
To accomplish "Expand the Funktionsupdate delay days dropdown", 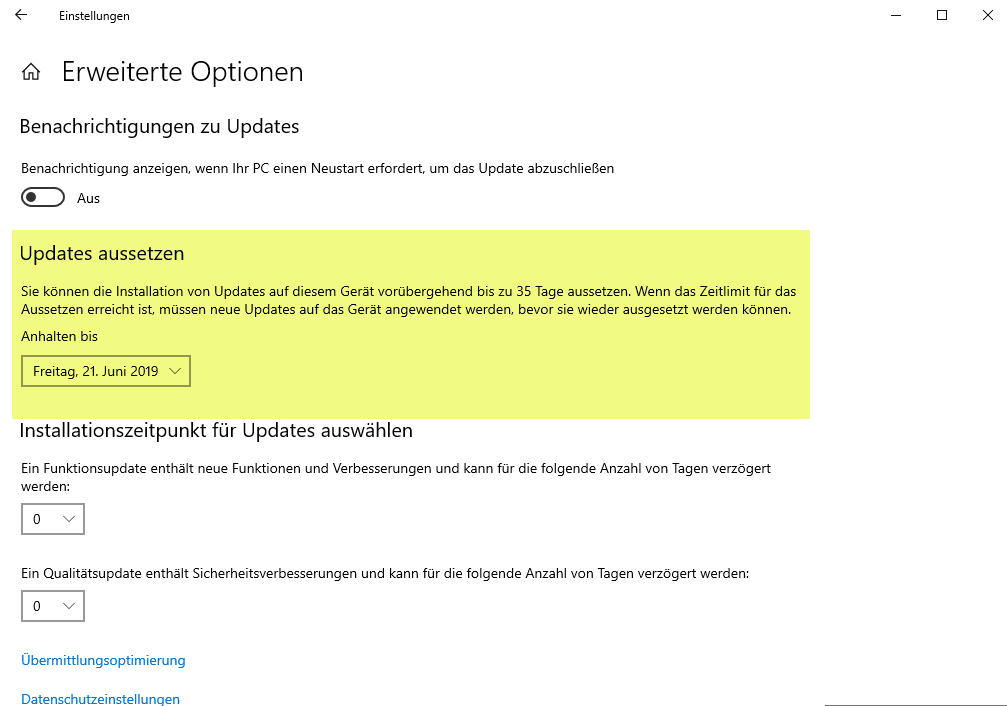I will point(53,519).
